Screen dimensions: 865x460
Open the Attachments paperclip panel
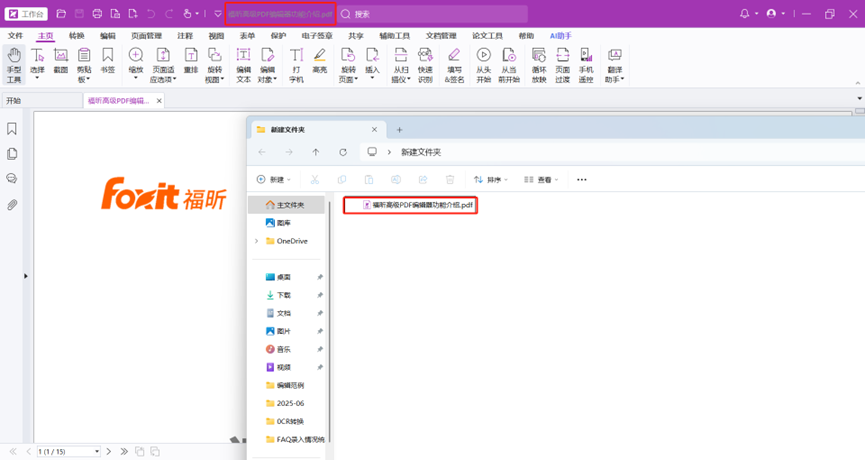pos(12,205)
